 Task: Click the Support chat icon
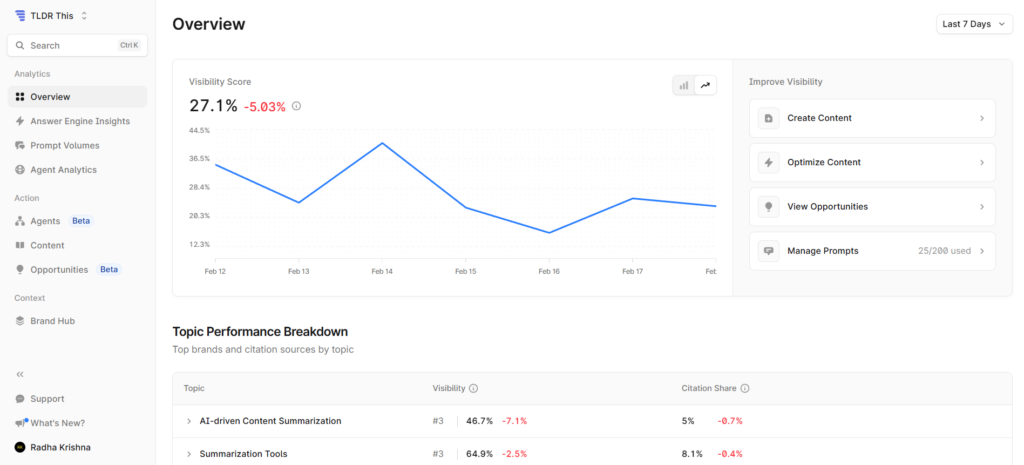20,399
